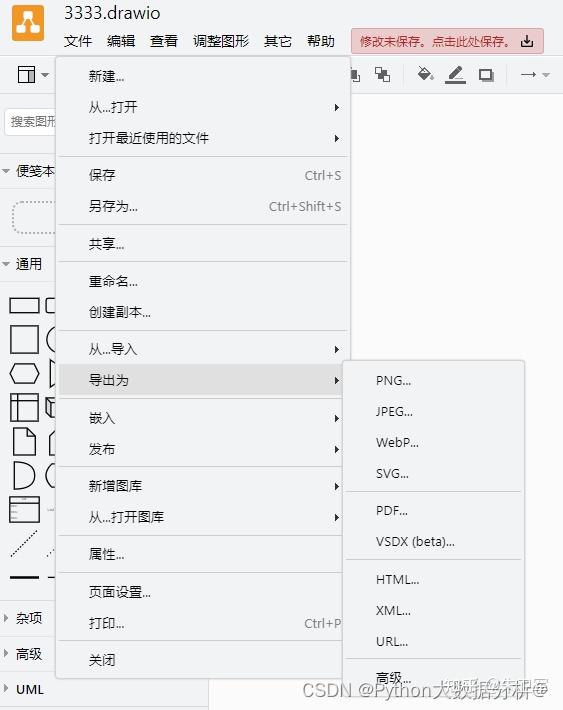Click the draw.io orange logo icon
Image resolution: width=563 pixels, height=710 pixels.
28,23
